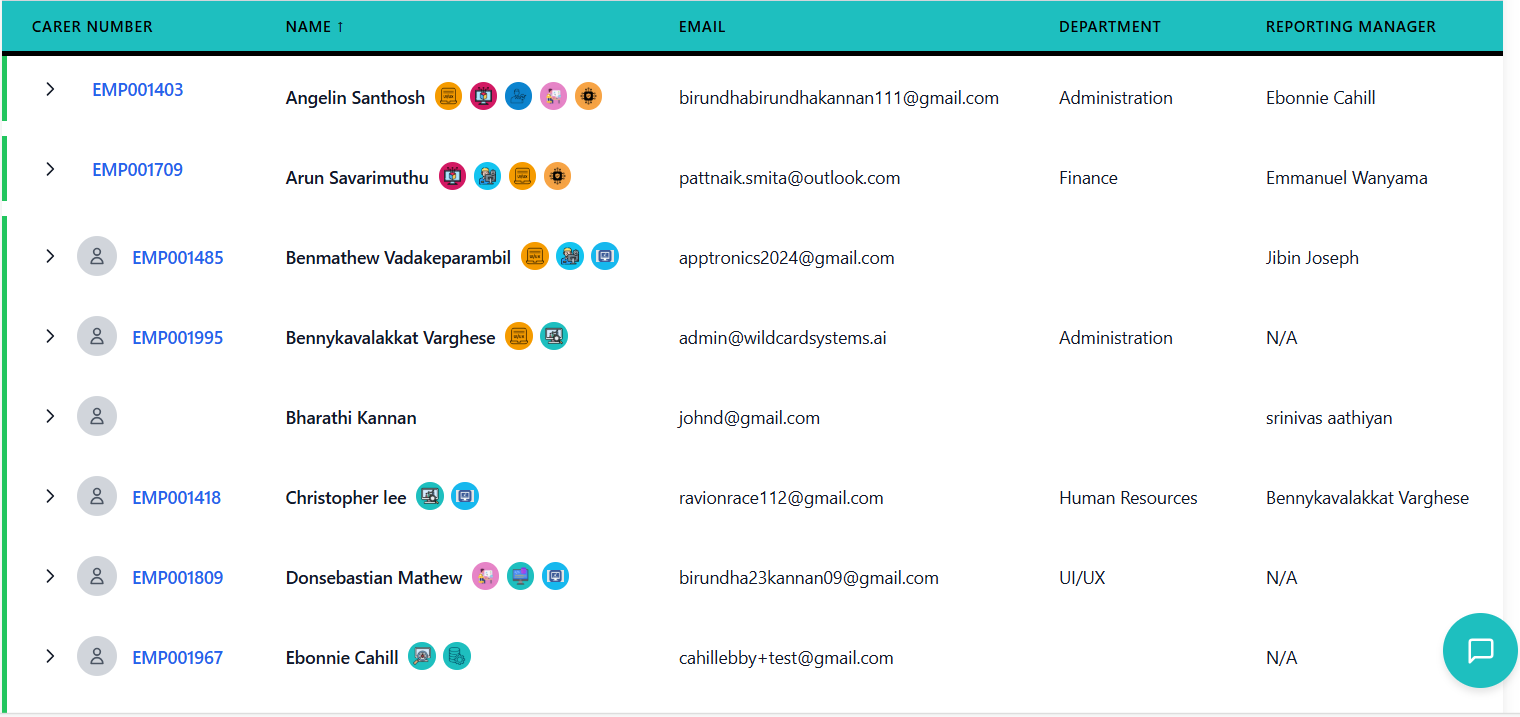Click Bennykavalakkat Varghese's teal monitor badge
The image size is (1520, 717).
554,337
